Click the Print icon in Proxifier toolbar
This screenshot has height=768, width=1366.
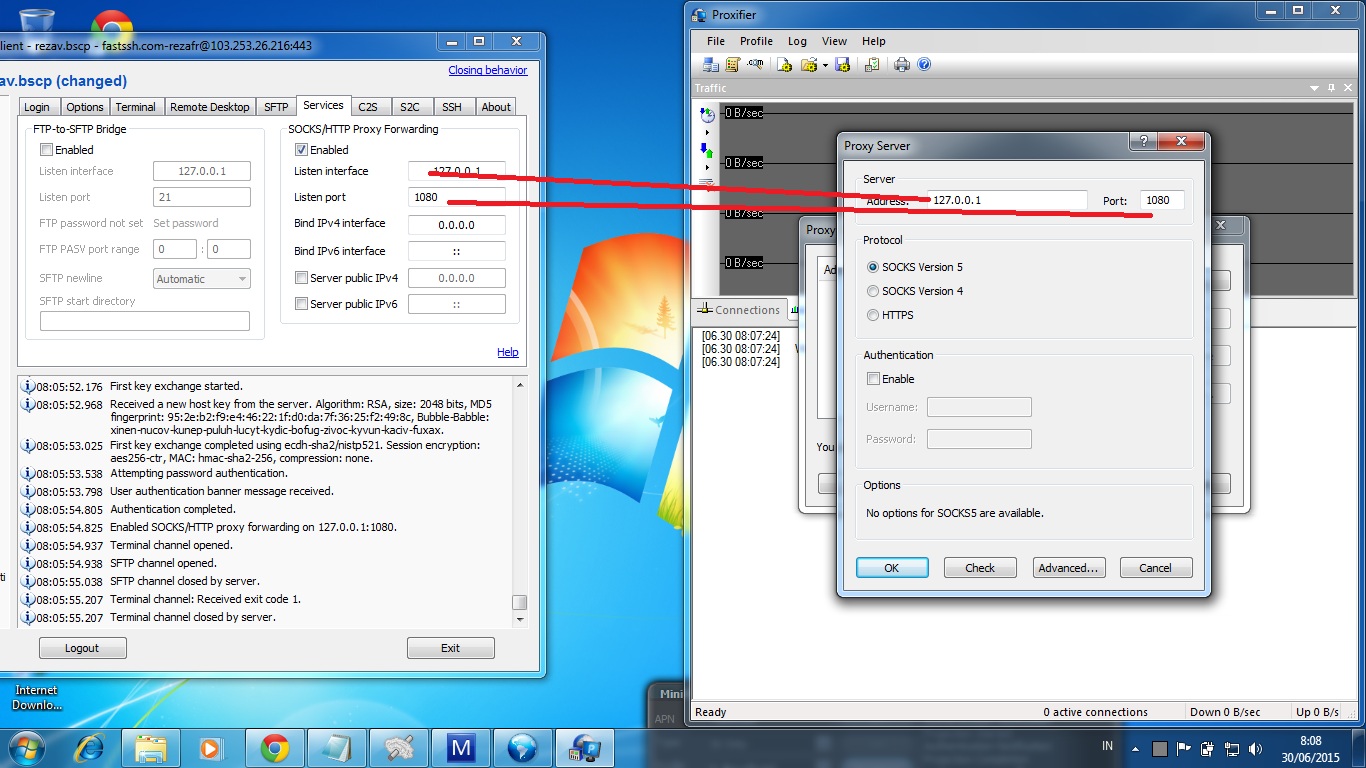[902, 64]
